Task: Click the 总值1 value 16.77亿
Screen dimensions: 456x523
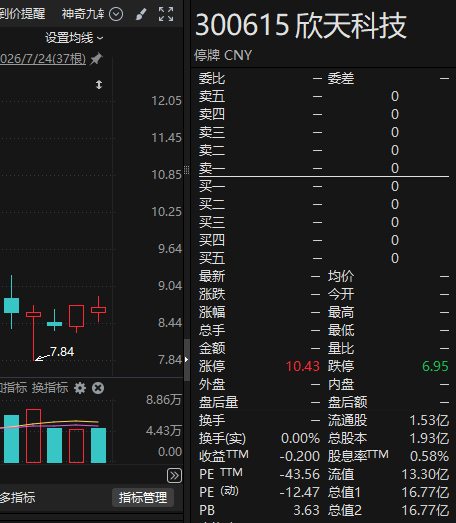Action: [425, 492]
